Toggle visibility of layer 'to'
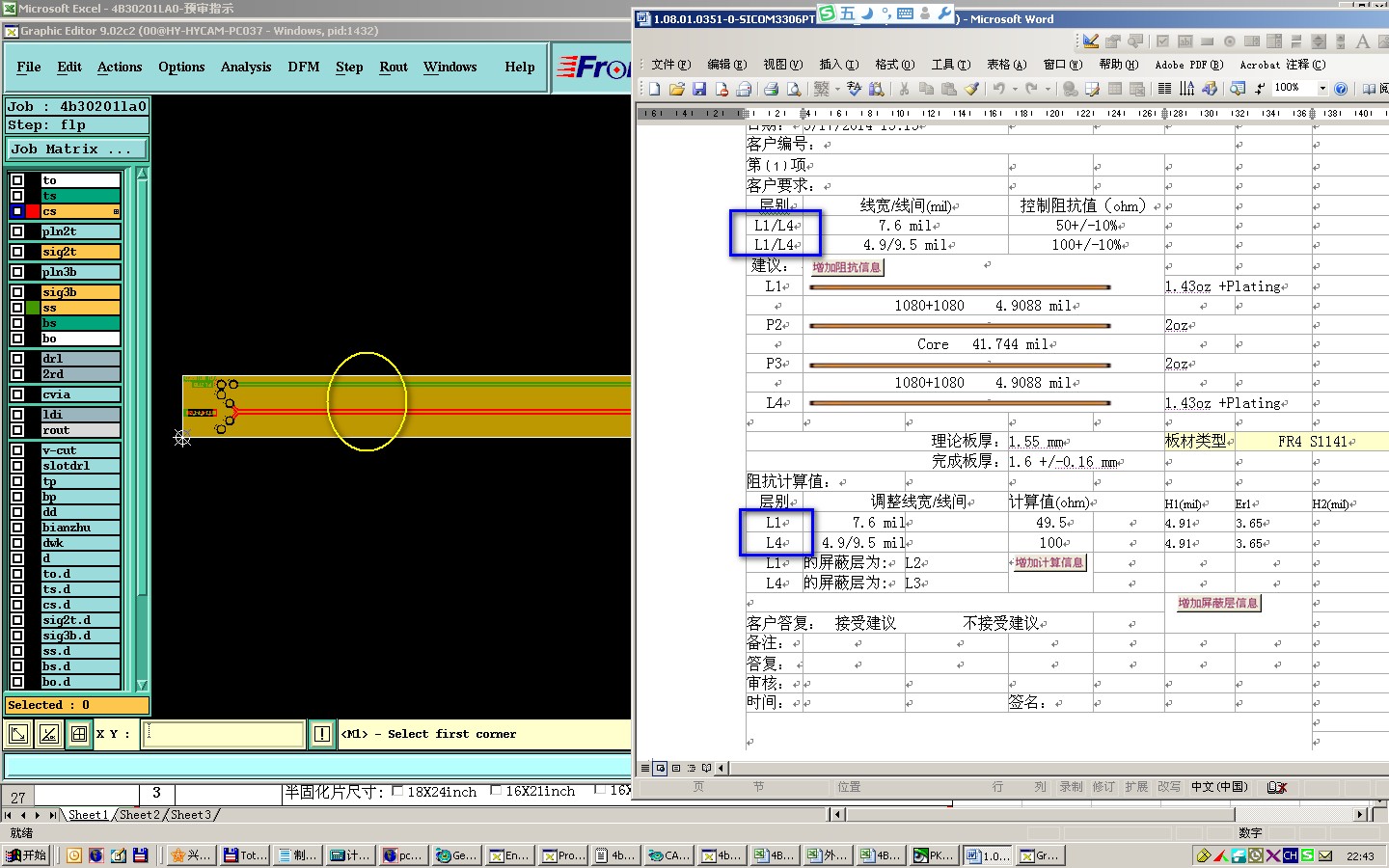The image size is (1389, 868). click(17, 180)
